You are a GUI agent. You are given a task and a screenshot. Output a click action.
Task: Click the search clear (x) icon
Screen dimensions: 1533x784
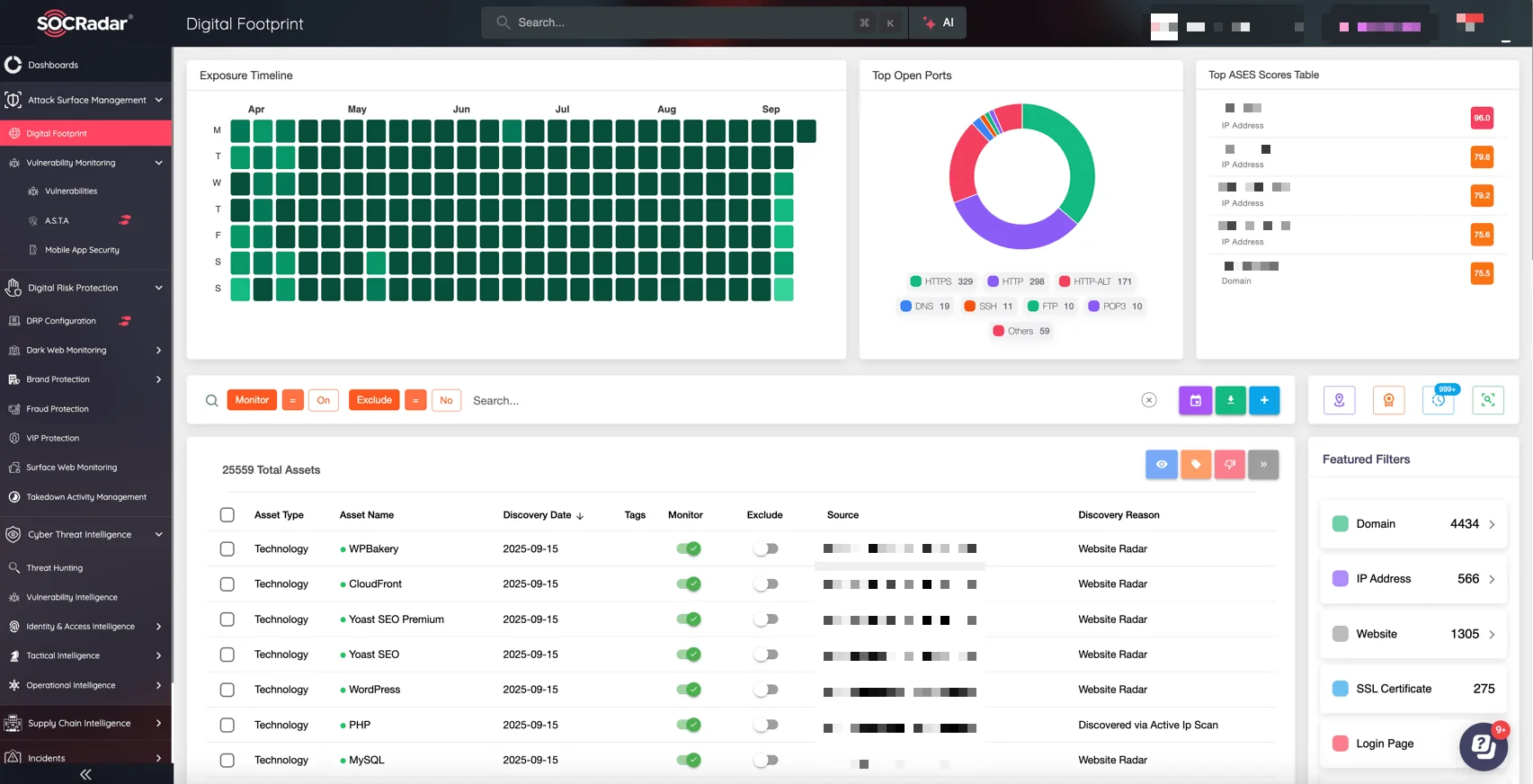click(1149, 400)
